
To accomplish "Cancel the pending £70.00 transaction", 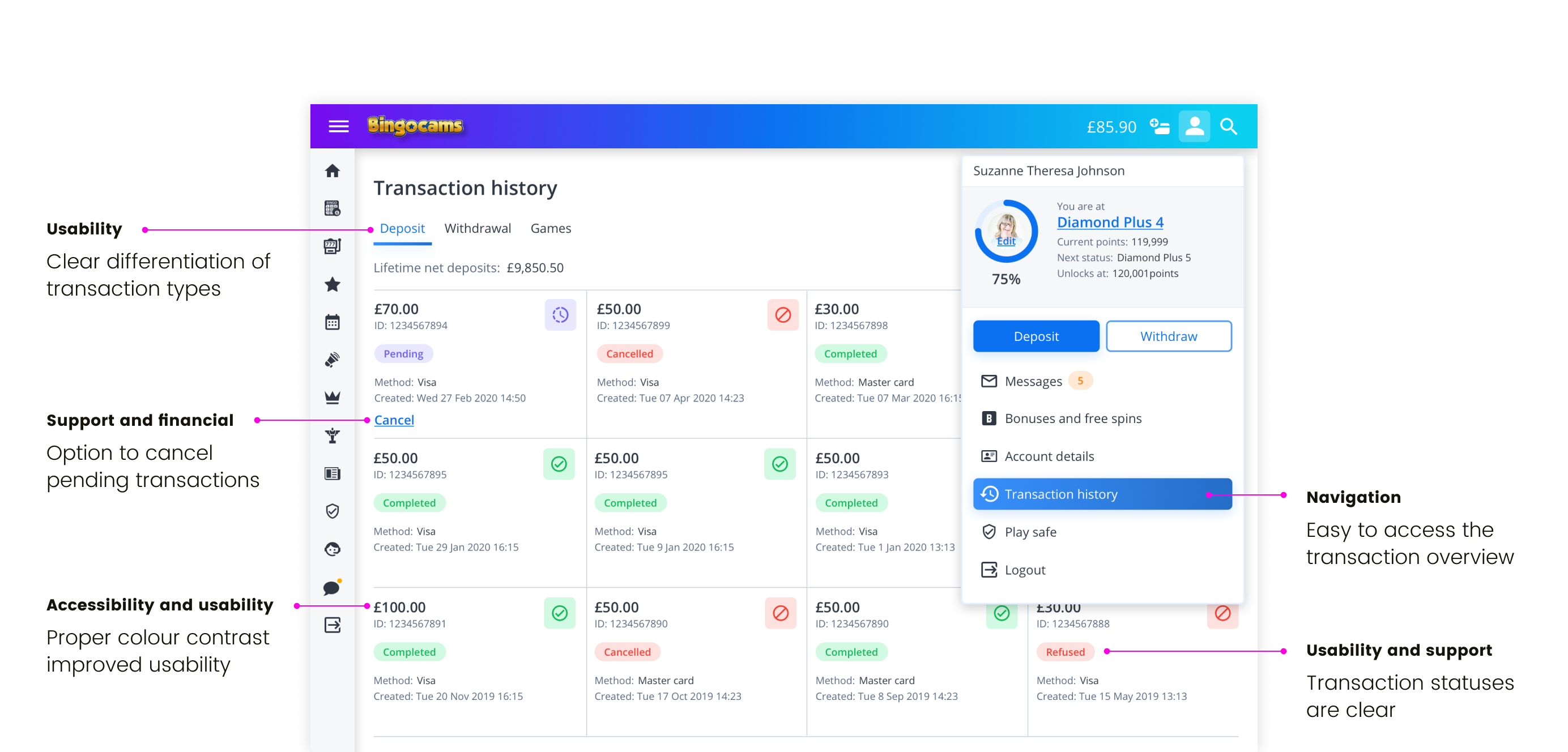I will [393, 420].
